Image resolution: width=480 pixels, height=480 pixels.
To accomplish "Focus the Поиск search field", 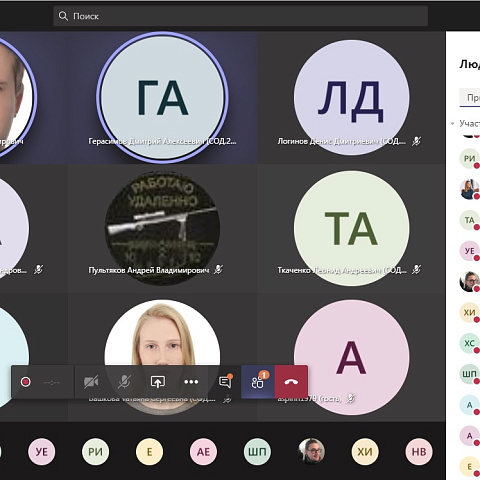I will point(240,16).
